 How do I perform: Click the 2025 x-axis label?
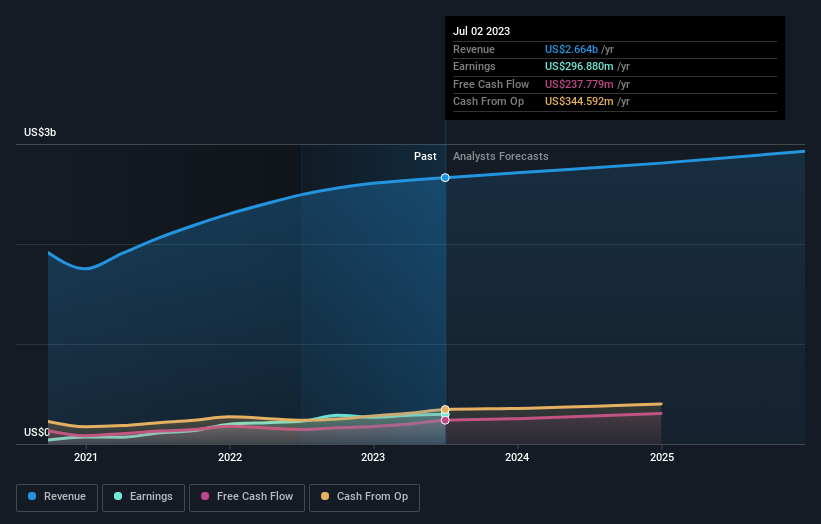click(x=662, y=458)
